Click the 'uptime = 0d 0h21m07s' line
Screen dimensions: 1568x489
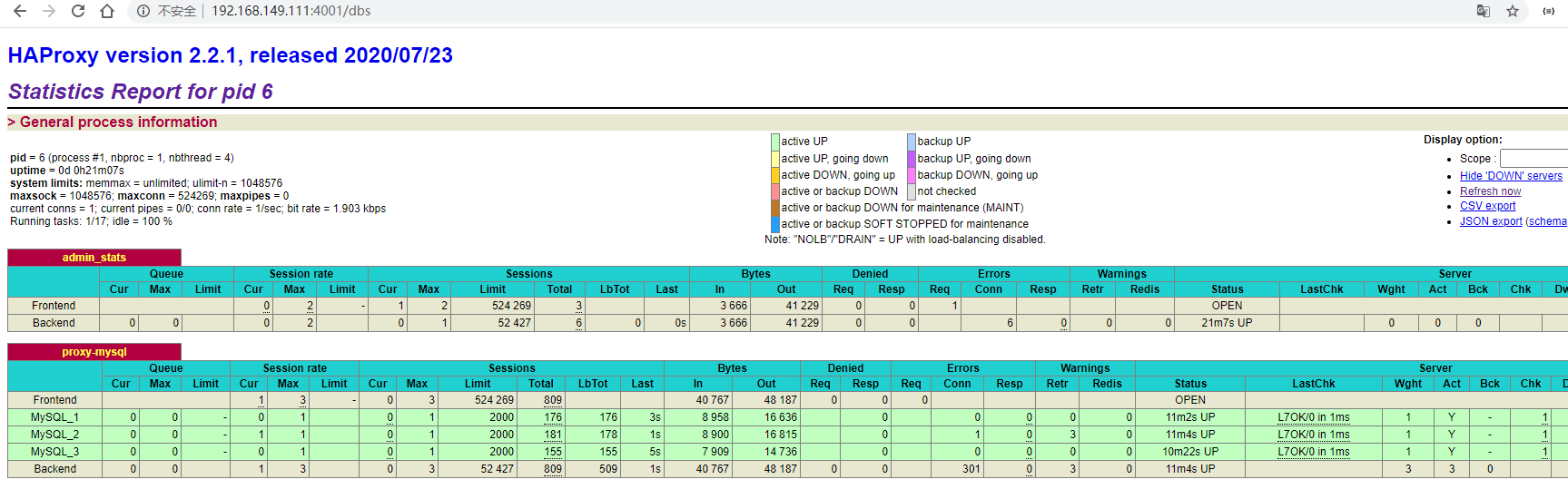point(67,171)
